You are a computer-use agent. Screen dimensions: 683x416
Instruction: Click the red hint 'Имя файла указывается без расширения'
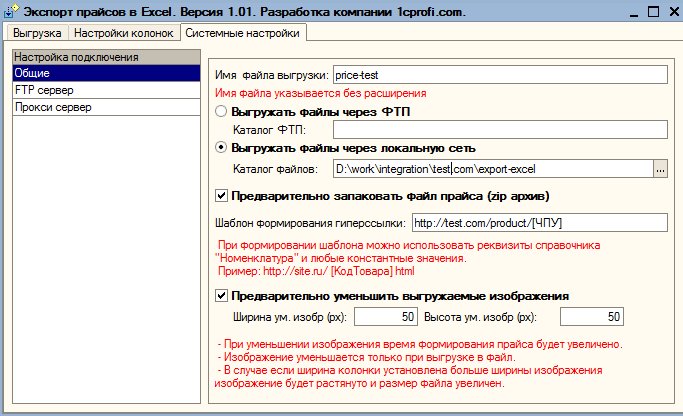321,93
